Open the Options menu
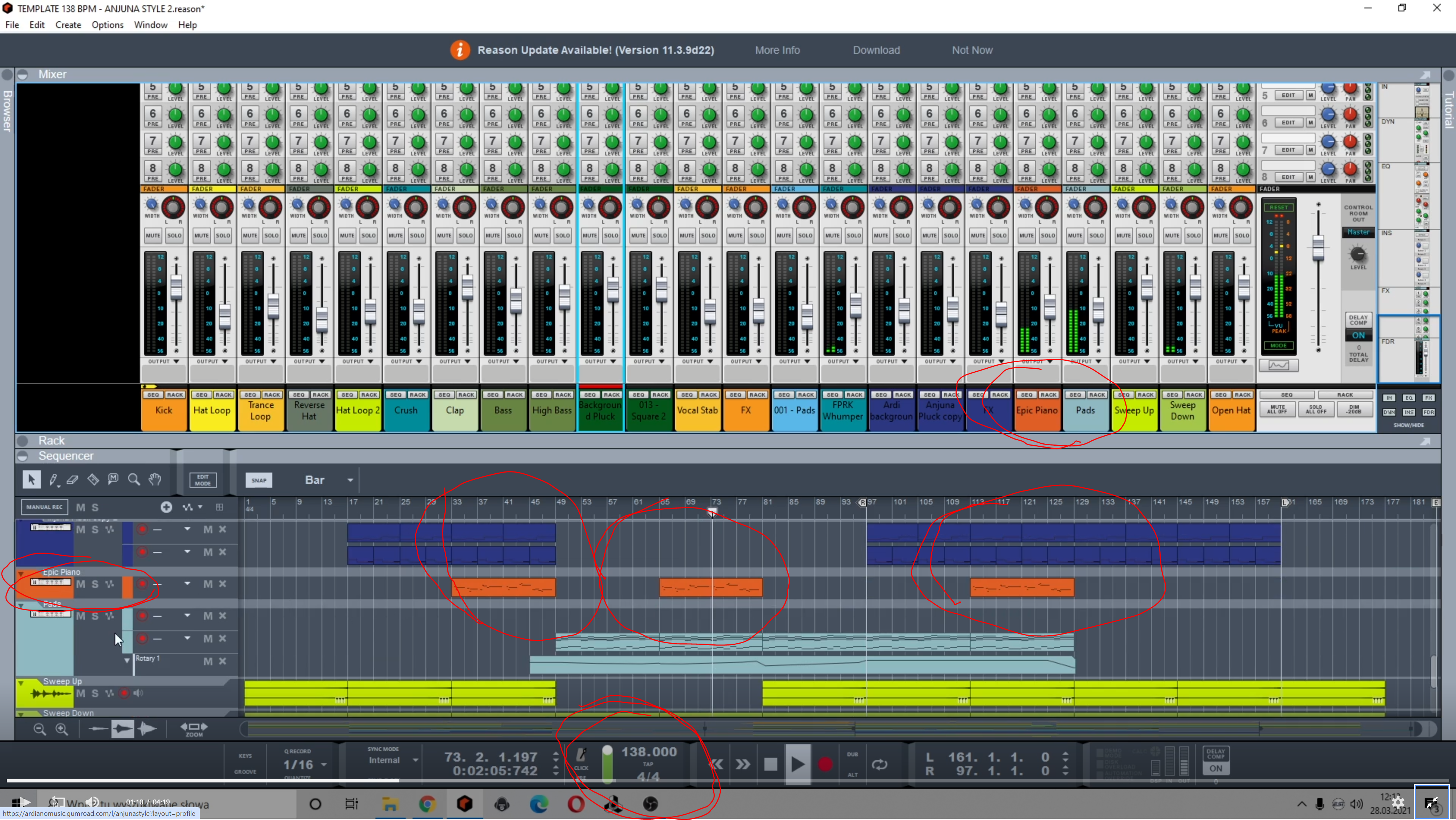1456x820 pixels. point(107,25)
